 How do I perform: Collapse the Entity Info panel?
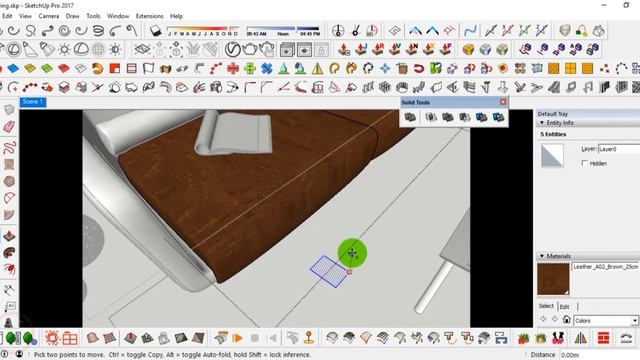click(542, 123)
